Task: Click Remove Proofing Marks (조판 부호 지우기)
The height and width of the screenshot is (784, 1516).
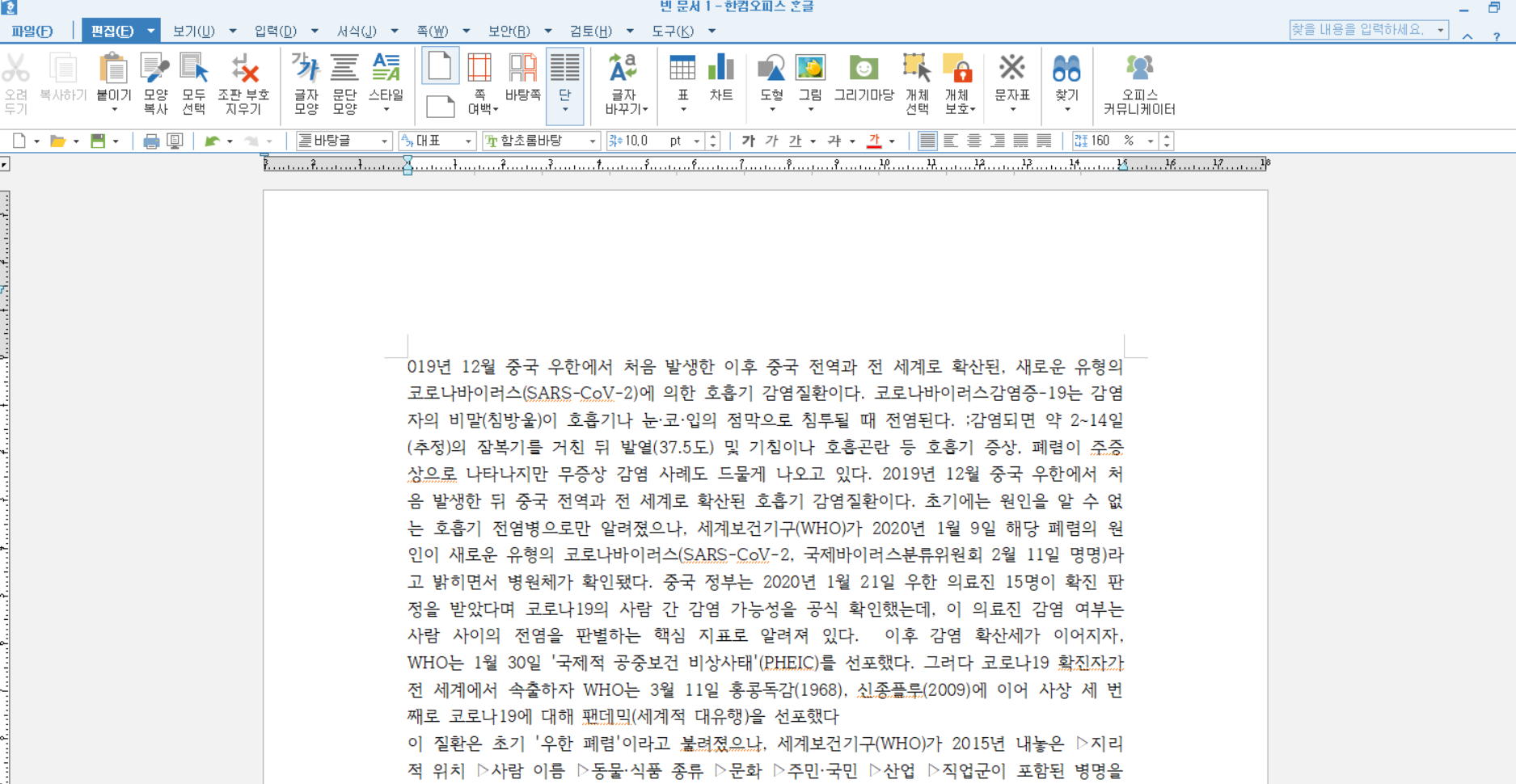Action: pyautogui.click(x=243, y=83)
